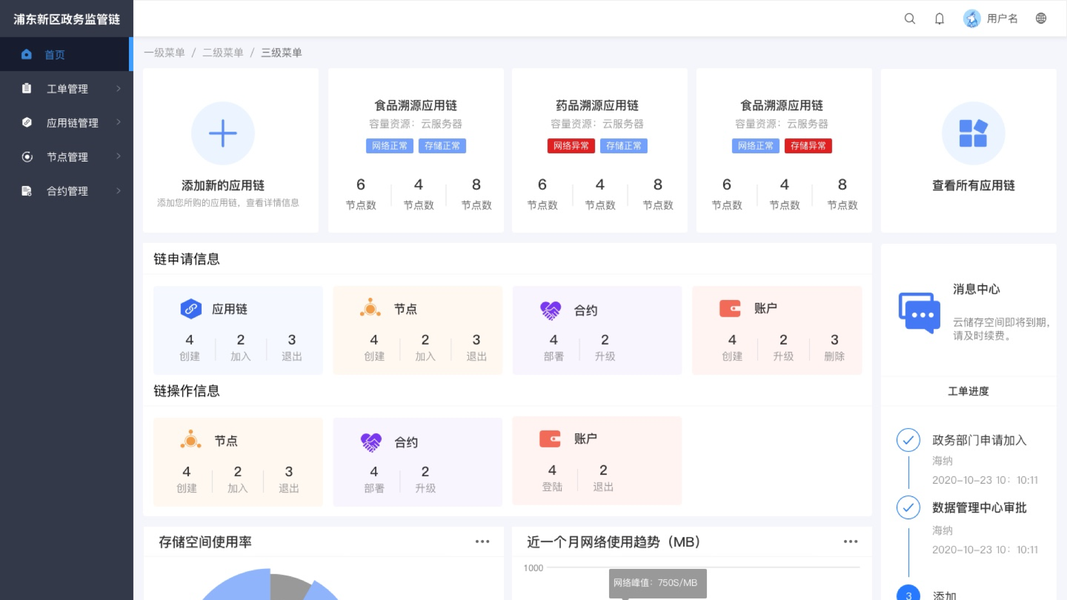Click 网络峰值 750S/MB tooltip
This screenshot has width=1067, height=600.
(x=657, y=583)
